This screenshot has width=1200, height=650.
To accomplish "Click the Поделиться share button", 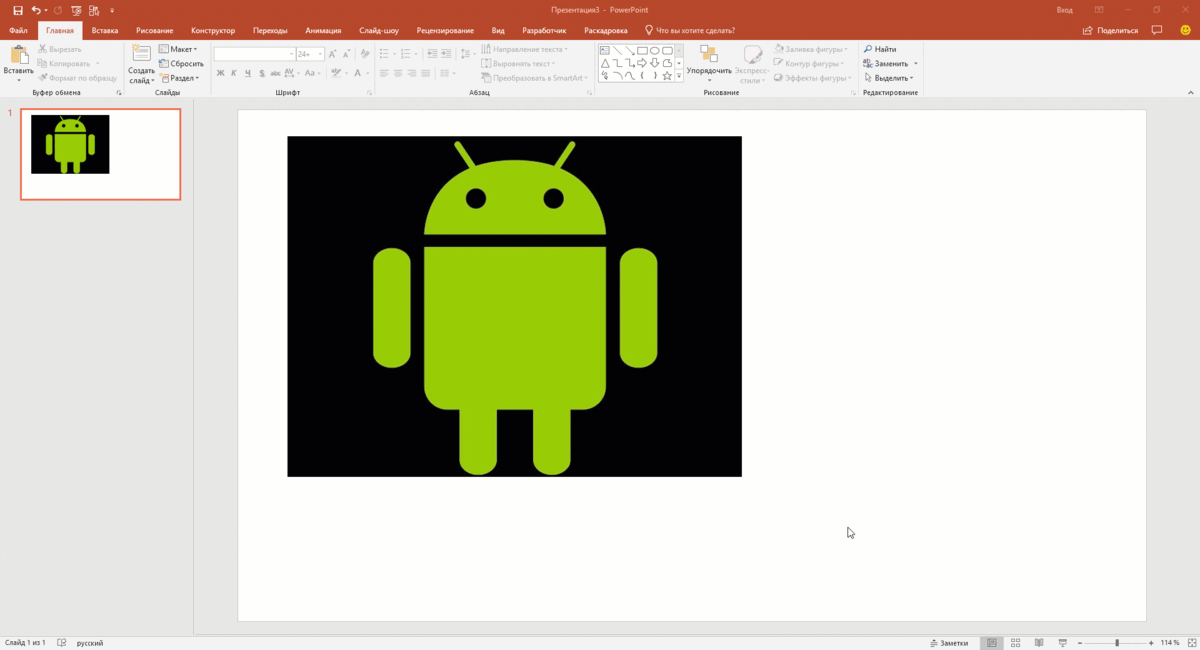I will point(1111,30).
